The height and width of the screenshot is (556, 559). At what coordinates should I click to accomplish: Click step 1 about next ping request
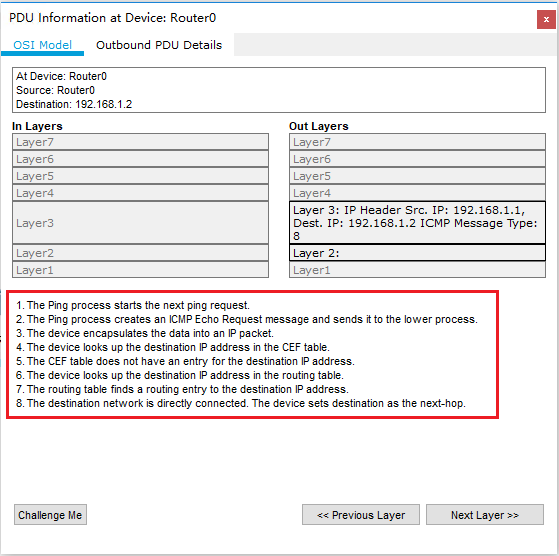(133, 305)
